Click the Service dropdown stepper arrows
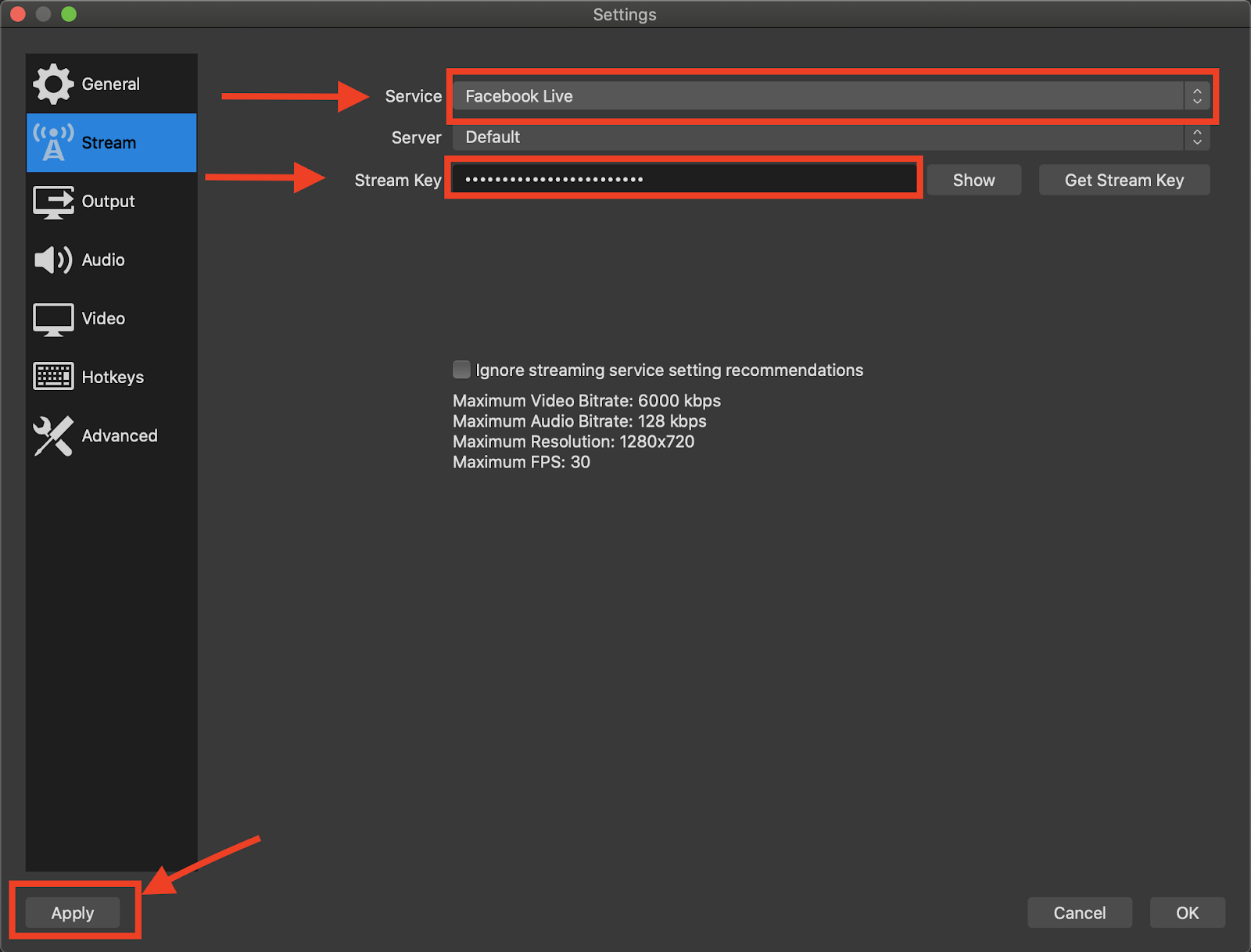Viewport: 1251px width, 952px height. [x=1197, y=96]
